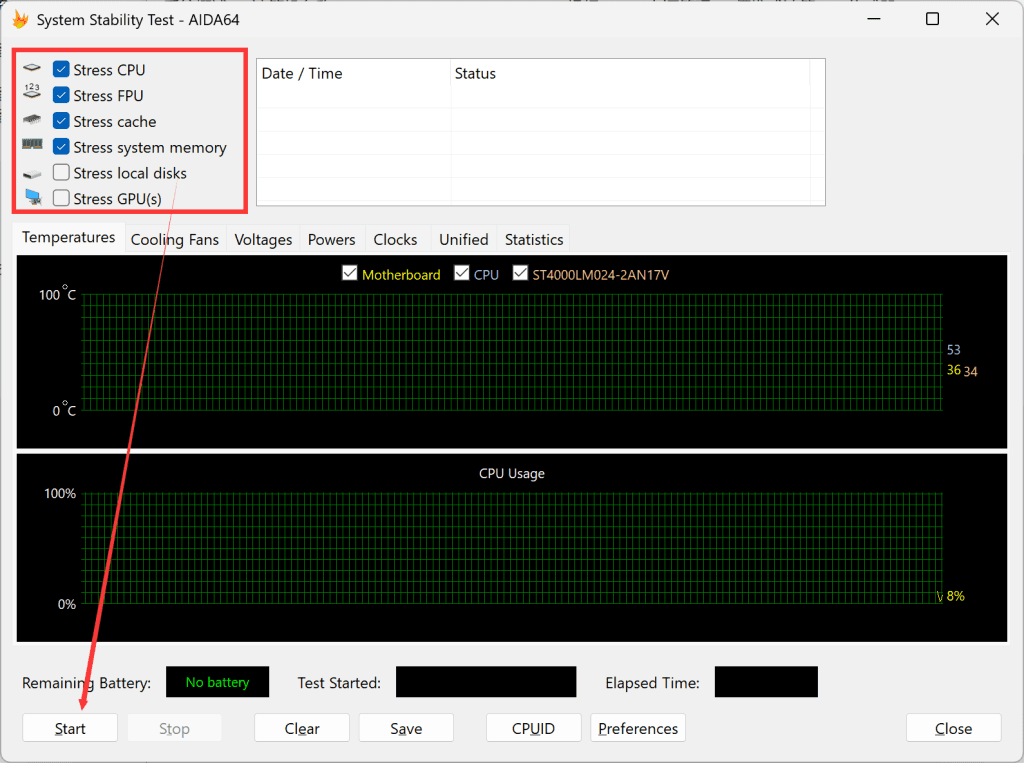The height and width of the screenshot is (763, 1024).
Task: Click the 0% CPU usage axis label
Action: point(67,604)
